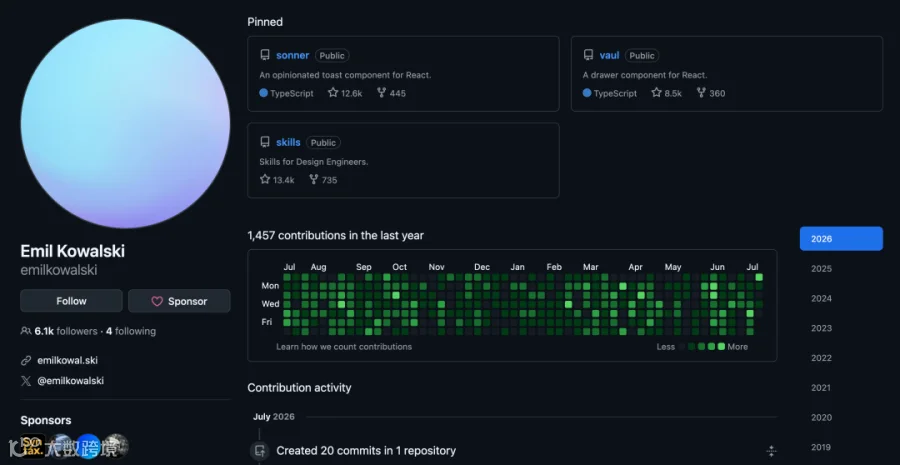Click the vaul repository book icon
The image size is (900, 465).
588,56
